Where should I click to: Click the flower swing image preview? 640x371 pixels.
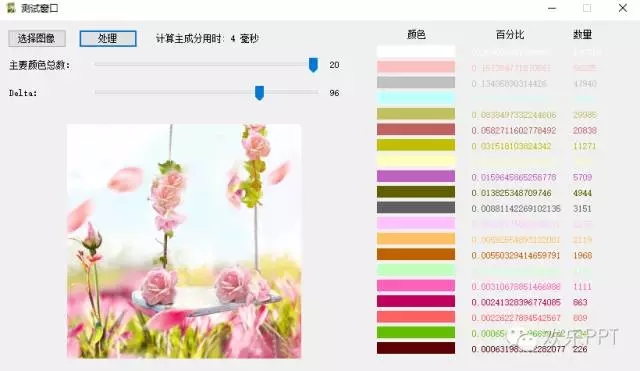click(x=184, y=241)
